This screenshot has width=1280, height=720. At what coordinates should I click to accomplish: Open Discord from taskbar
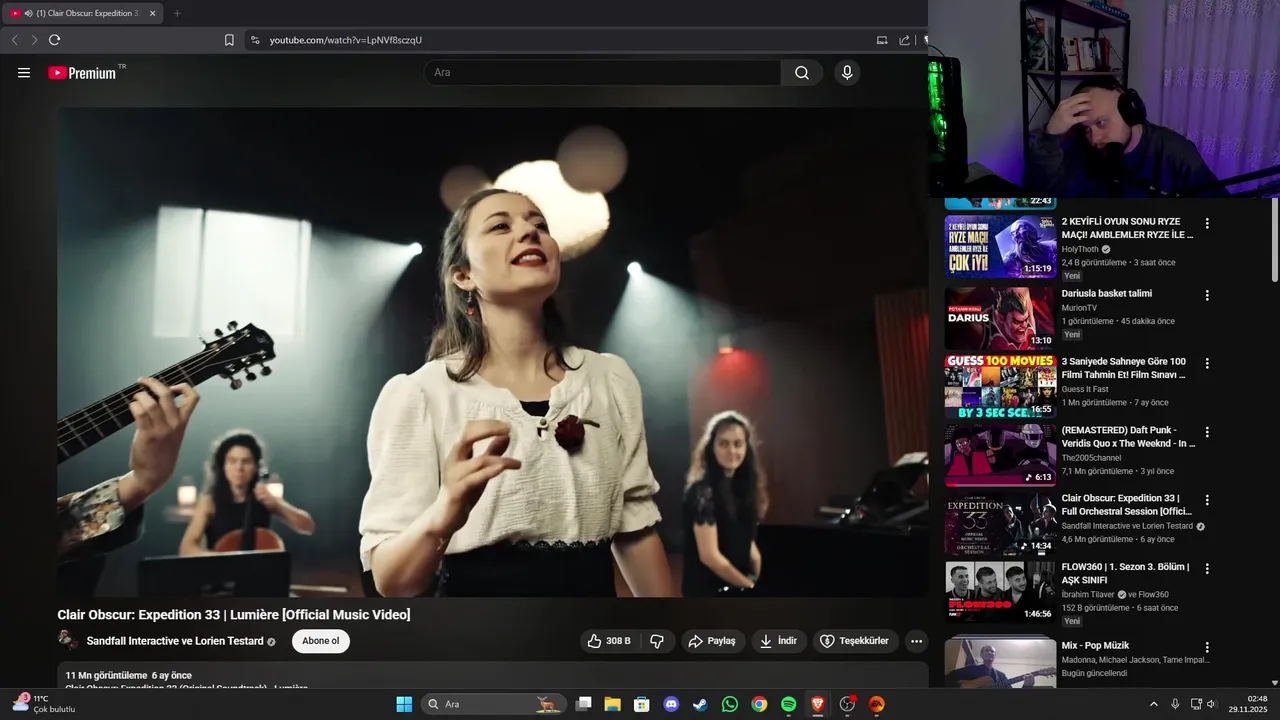tap(671, 704)
